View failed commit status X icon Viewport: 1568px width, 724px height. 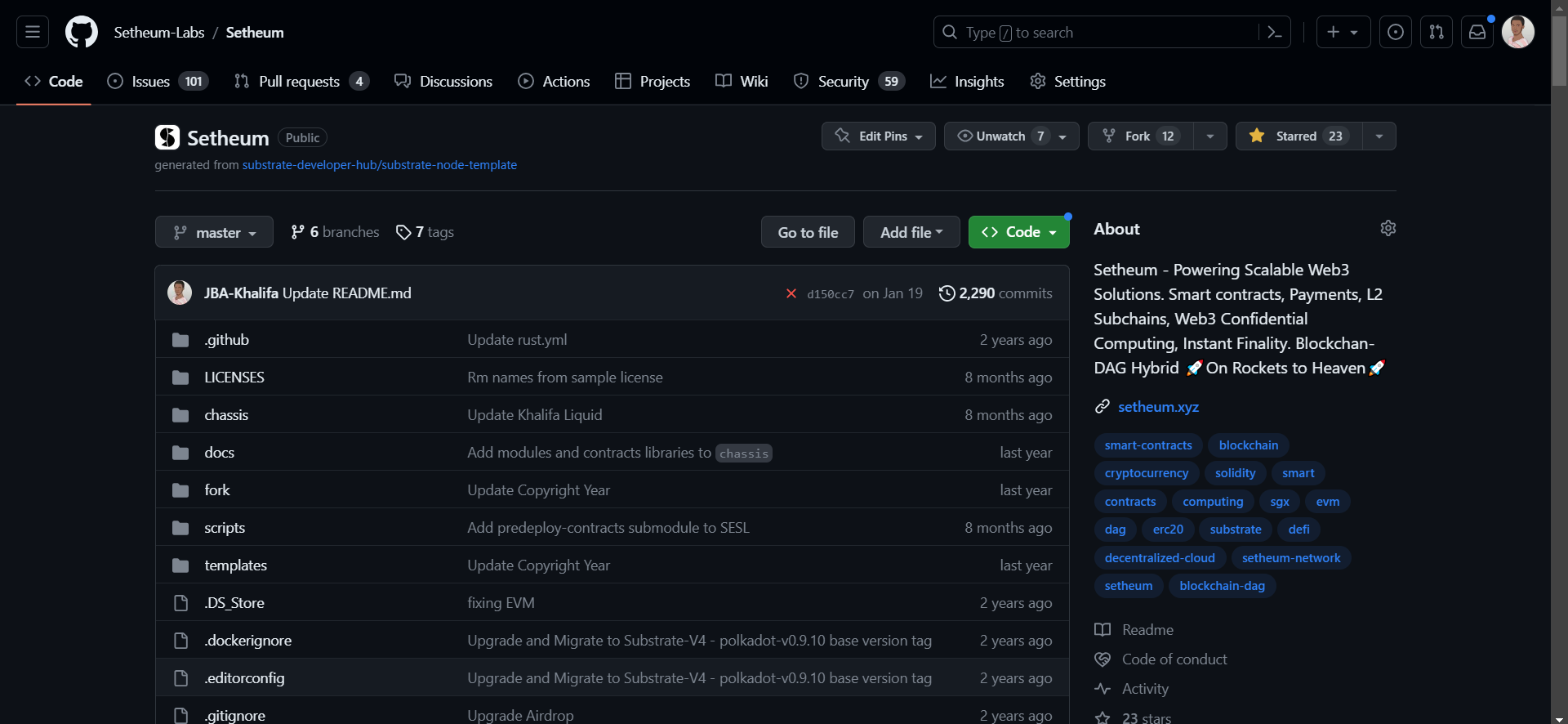(791, 293)
